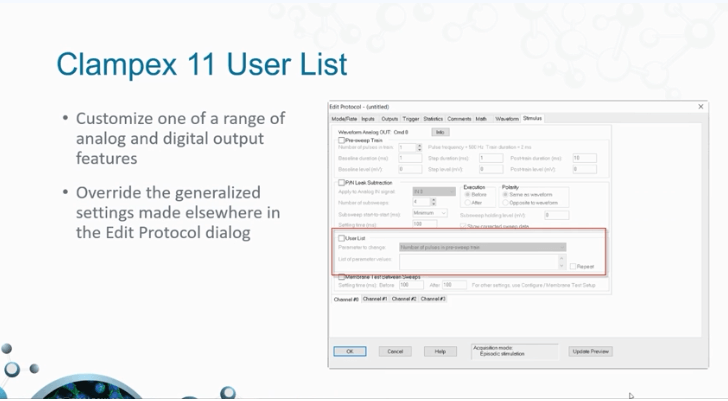Click the parameter values list scrollbar

(x=562, y=262)
